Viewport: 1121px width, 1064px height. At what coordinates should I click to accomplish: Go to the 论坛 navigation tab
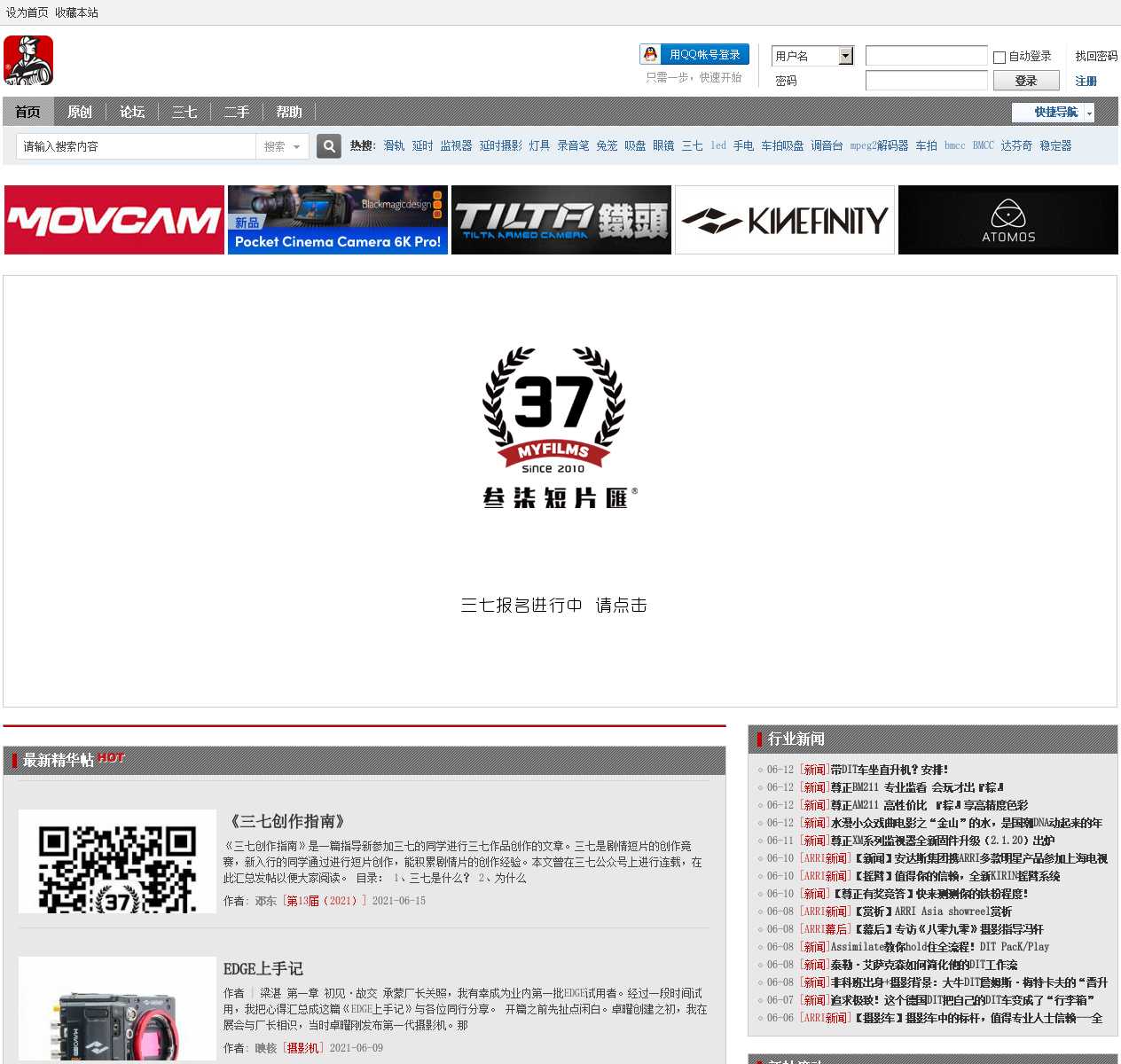click(x=132, y=113)
